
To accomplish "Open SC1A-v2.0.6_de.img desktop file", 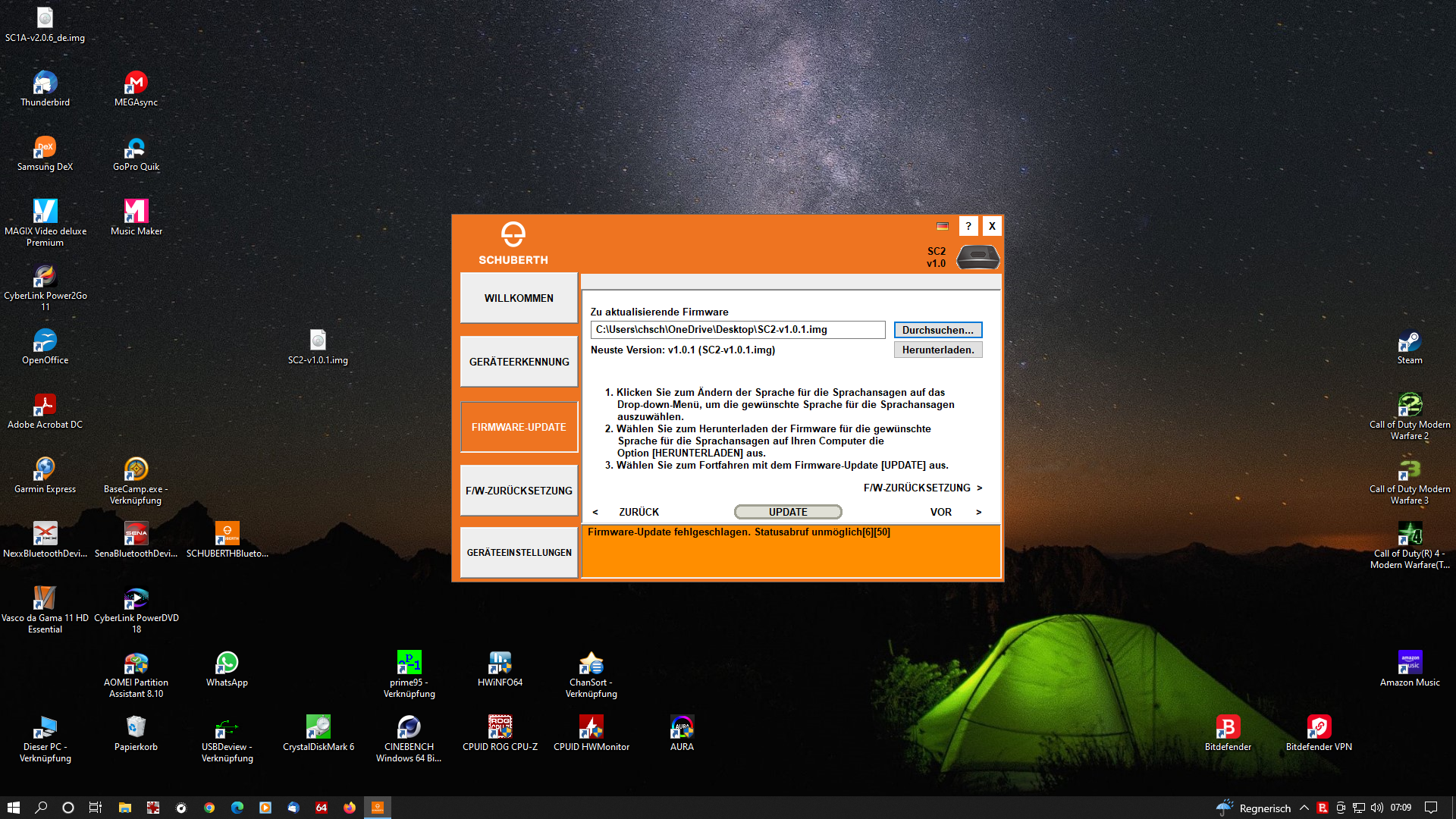I will [x=45, y=24].
